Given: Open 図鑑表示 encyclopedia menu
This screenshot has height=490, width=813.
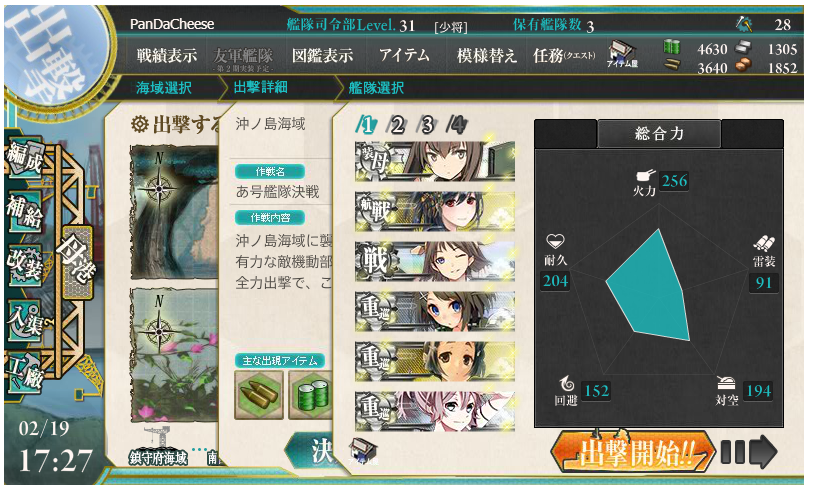Looking at the screenshot, I should (x=323, y=55).
